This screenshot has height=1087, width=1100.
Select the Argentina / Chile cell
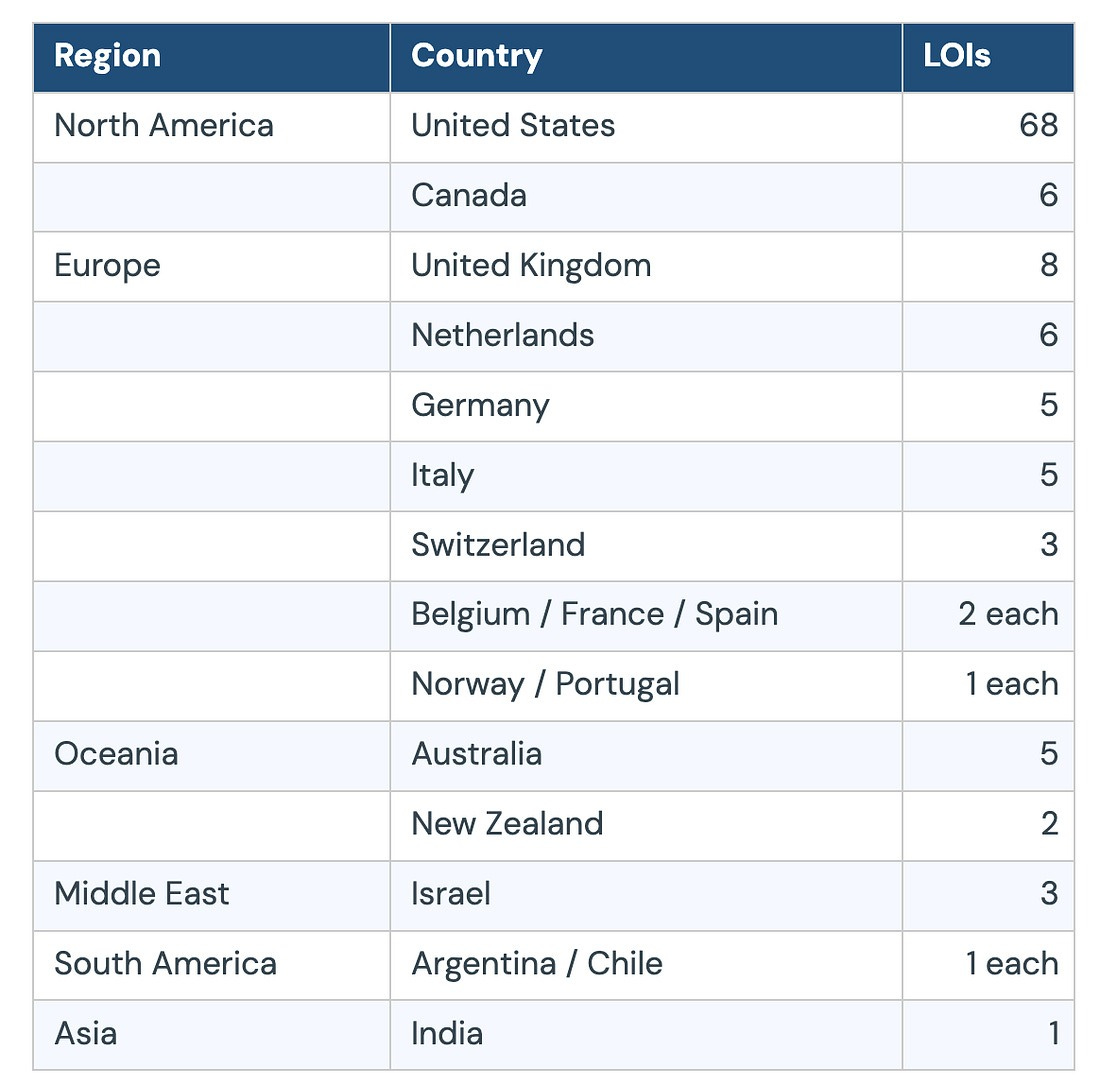(646, 965)
